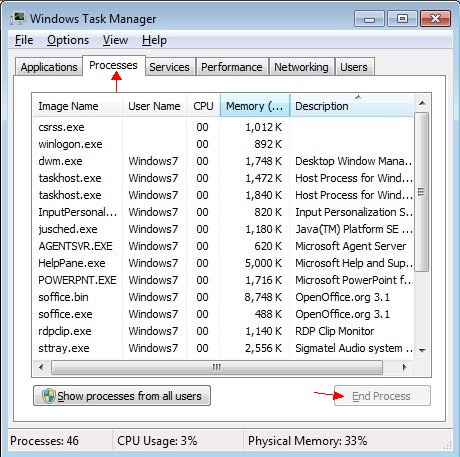The width and height of the screenshot is (460, 457).
Task: Click the End Process button
Action: click(382, 396)
